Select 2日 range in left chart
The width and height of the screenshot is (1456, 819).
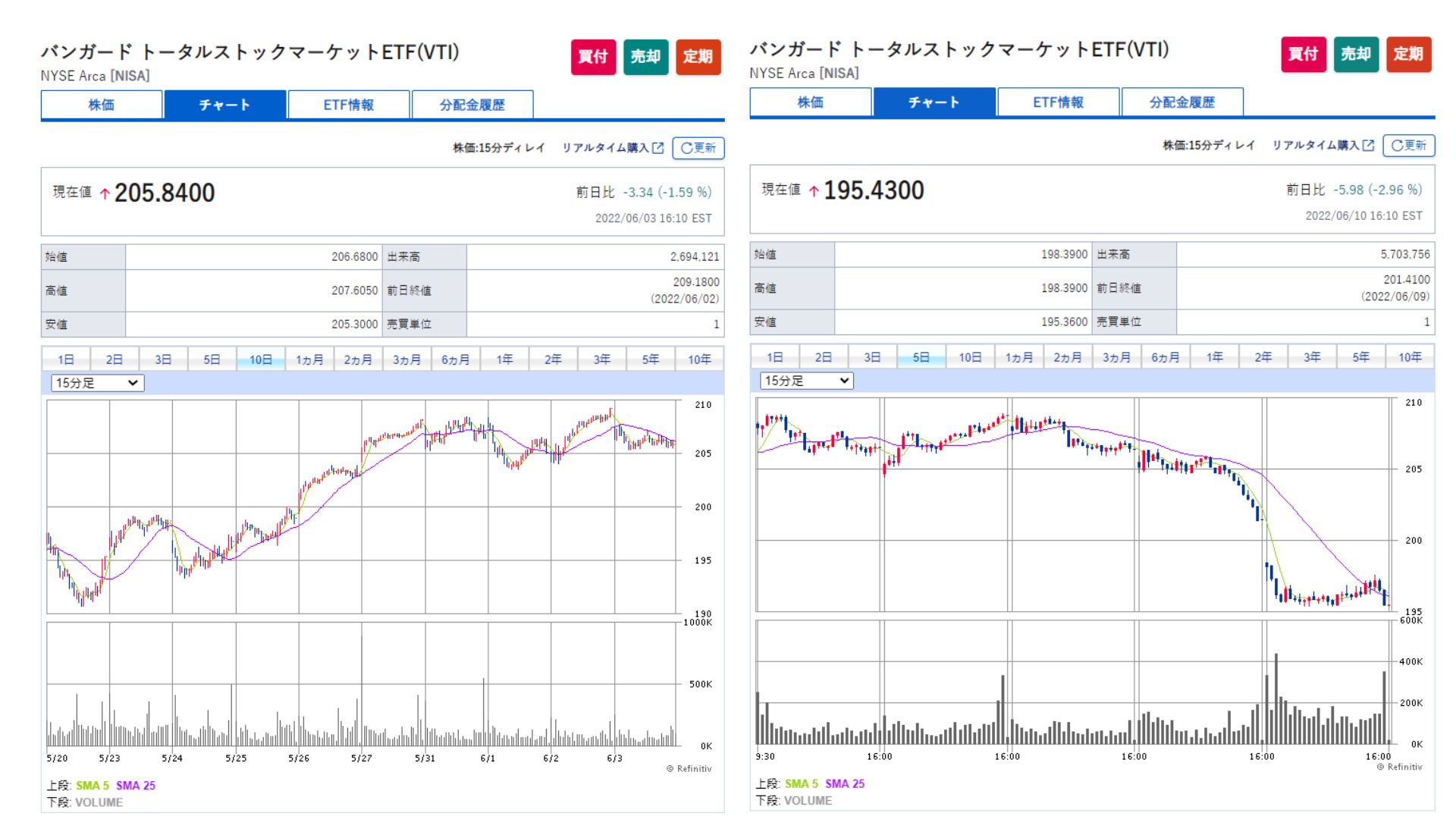pos(115,359)
